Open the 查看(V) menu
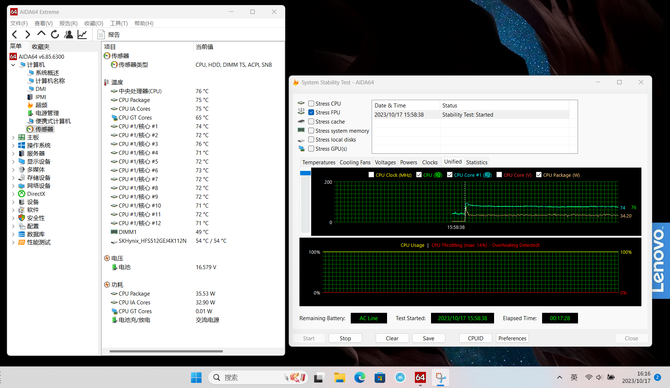Viewport: 670px width, 388px height. pyautogui.click(x=44, y=23)
